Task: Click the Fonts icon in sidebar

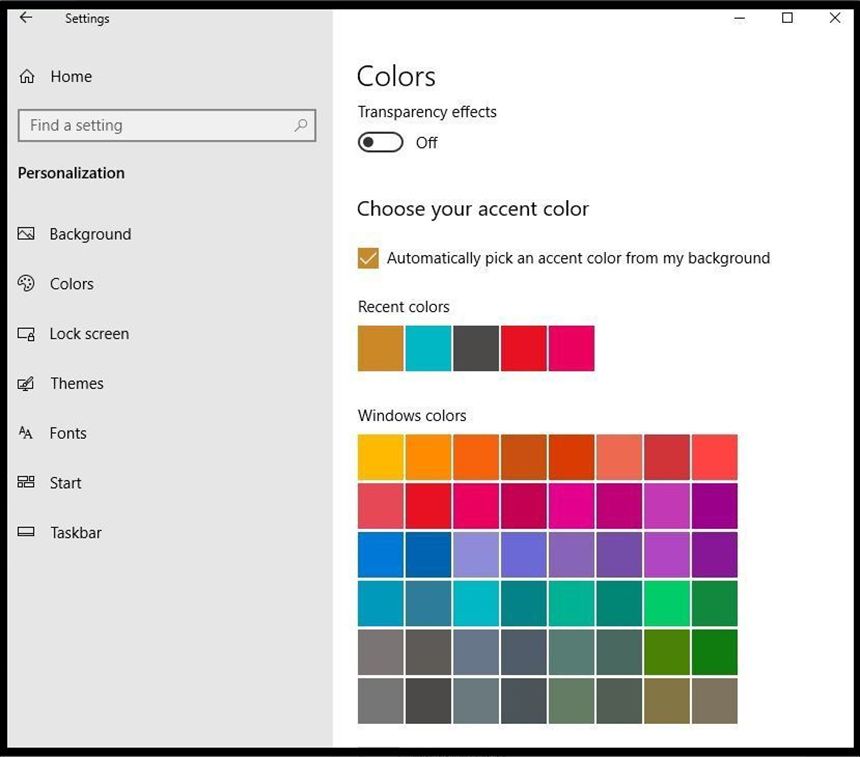Action: (x=27, y=433)
